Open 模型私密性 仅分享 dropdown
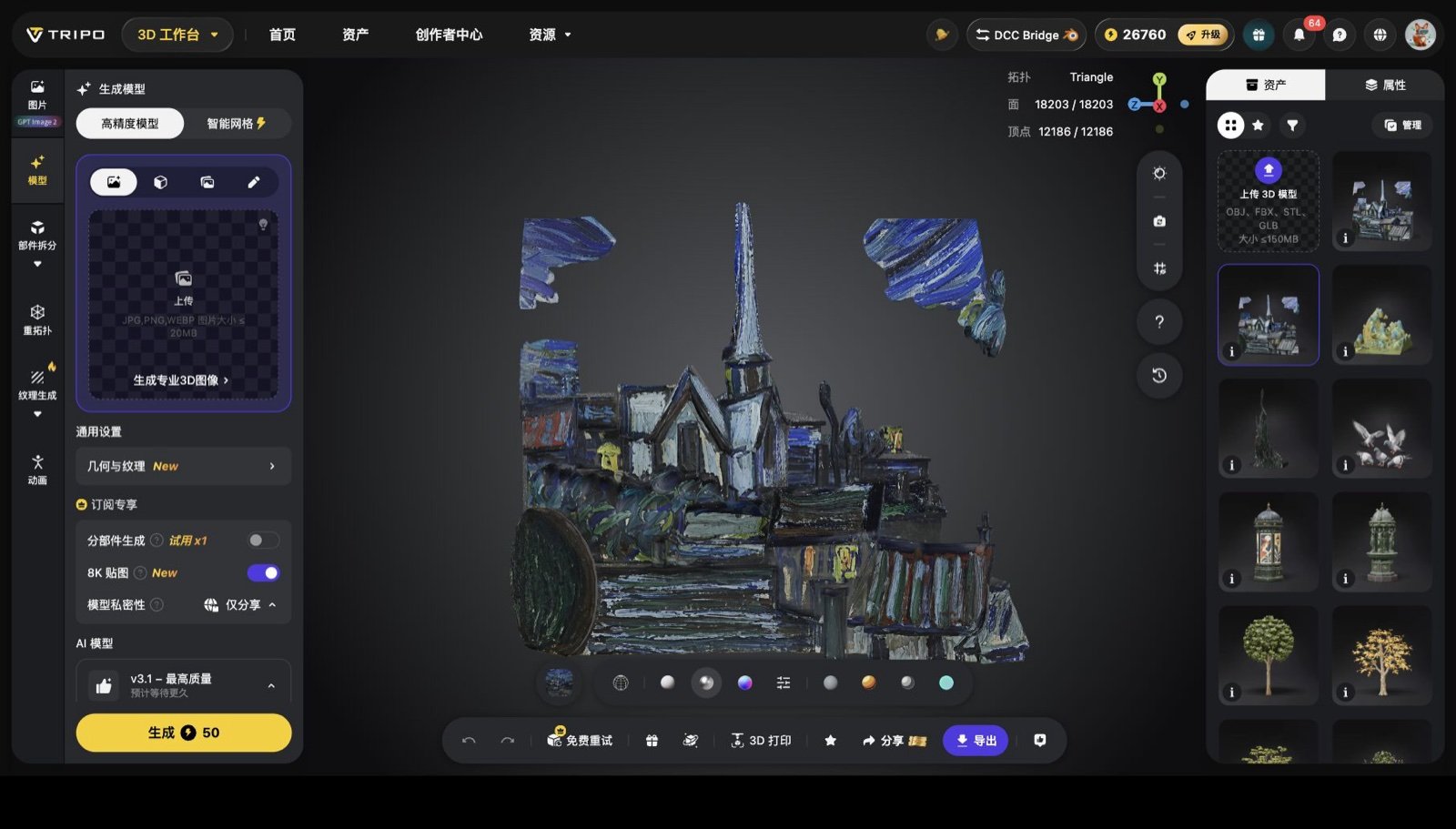1456x829 pixels. 239,605
